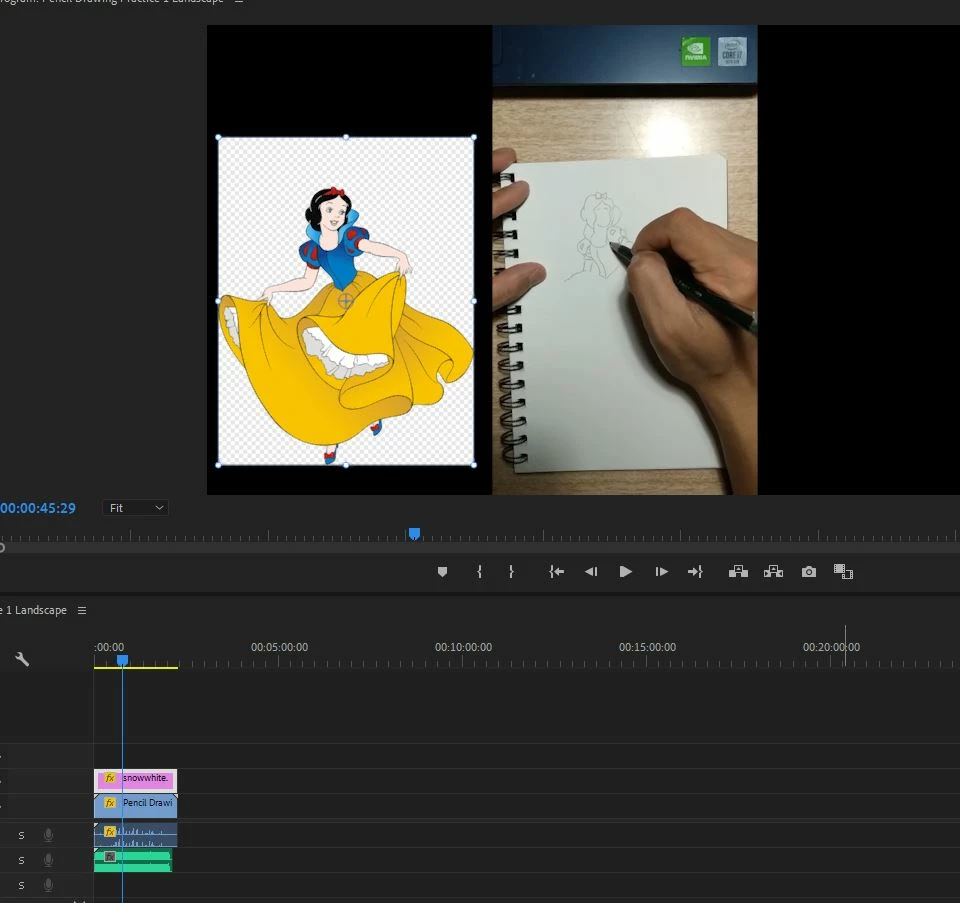Click the top-left transform handle of Snow White image

coord(219,138)
